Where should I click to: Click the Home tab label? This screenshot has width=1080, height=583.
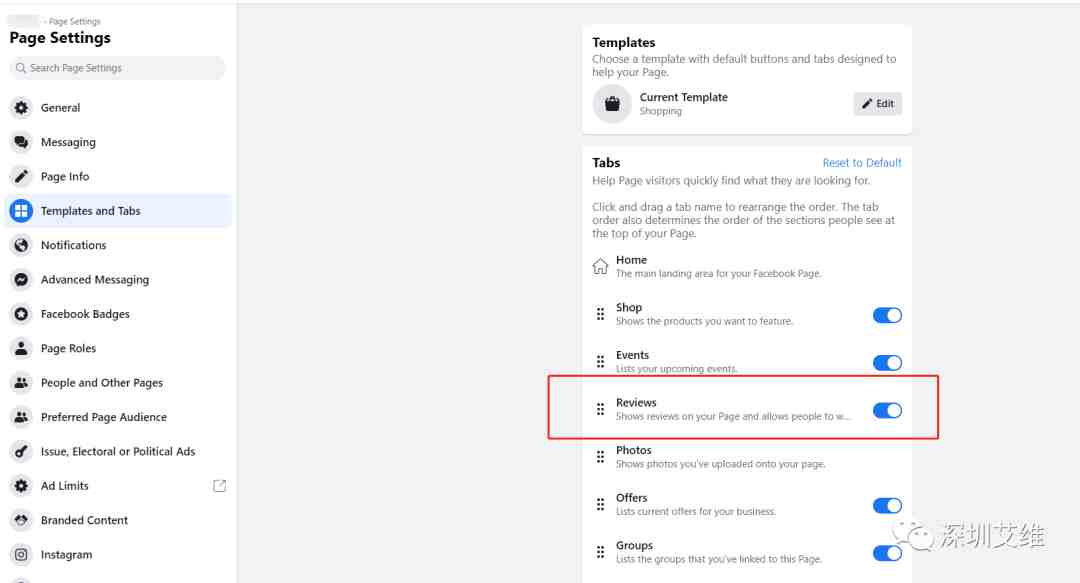tap(631, 260)
